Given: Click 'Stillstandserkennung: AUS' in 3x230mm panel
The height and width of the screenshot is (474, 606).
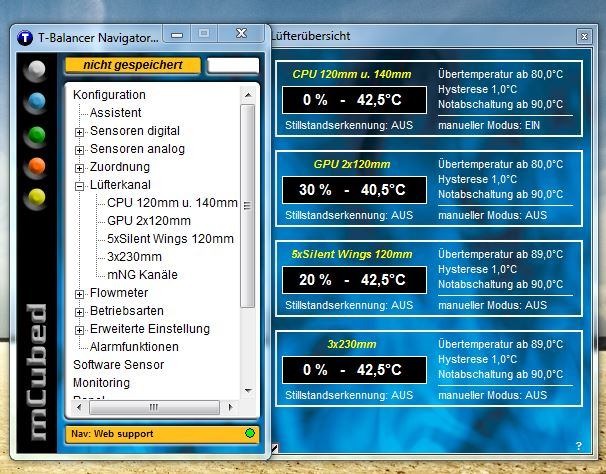Looking at the screenshot, I should [x=349, y=395].
